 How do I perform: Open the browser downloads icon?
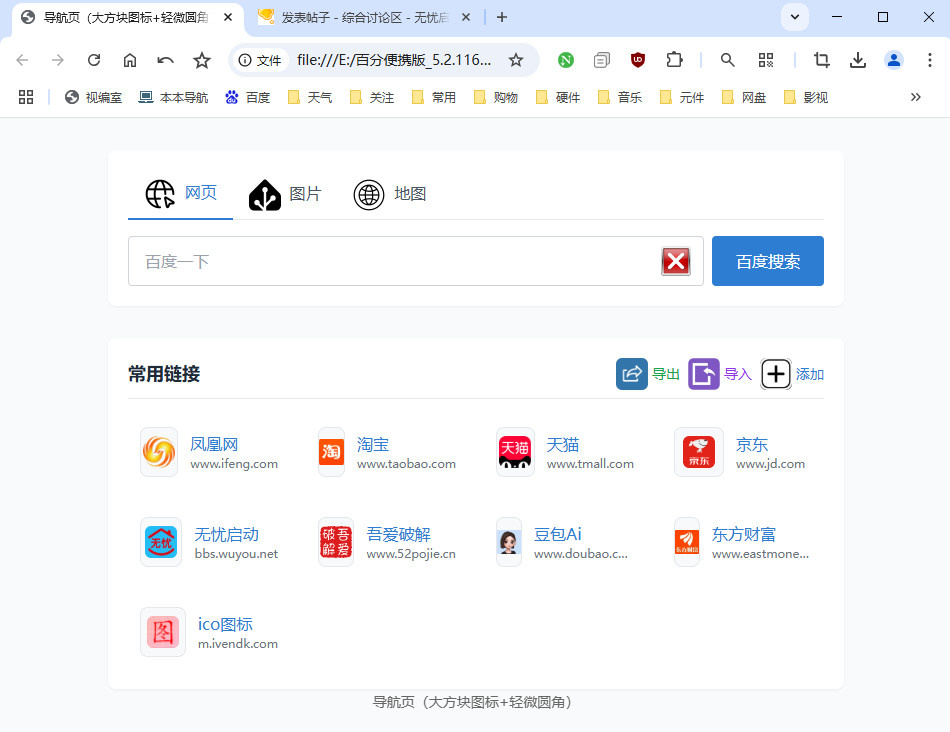click(x=858, y=60)
